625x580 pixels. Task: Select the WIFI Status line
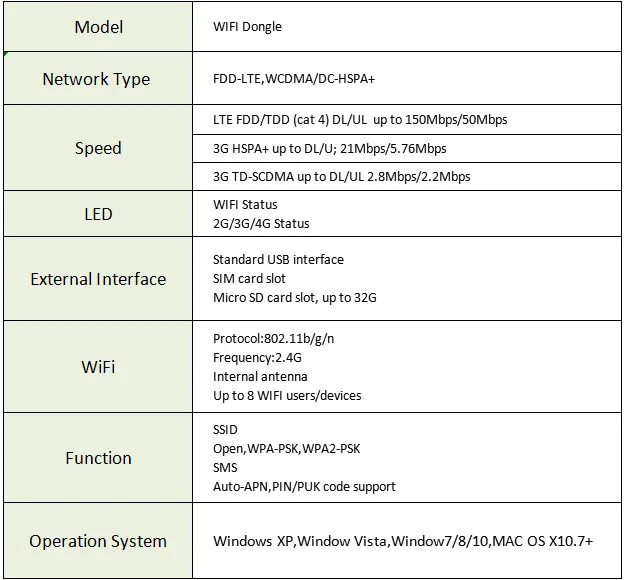[245, 204]
